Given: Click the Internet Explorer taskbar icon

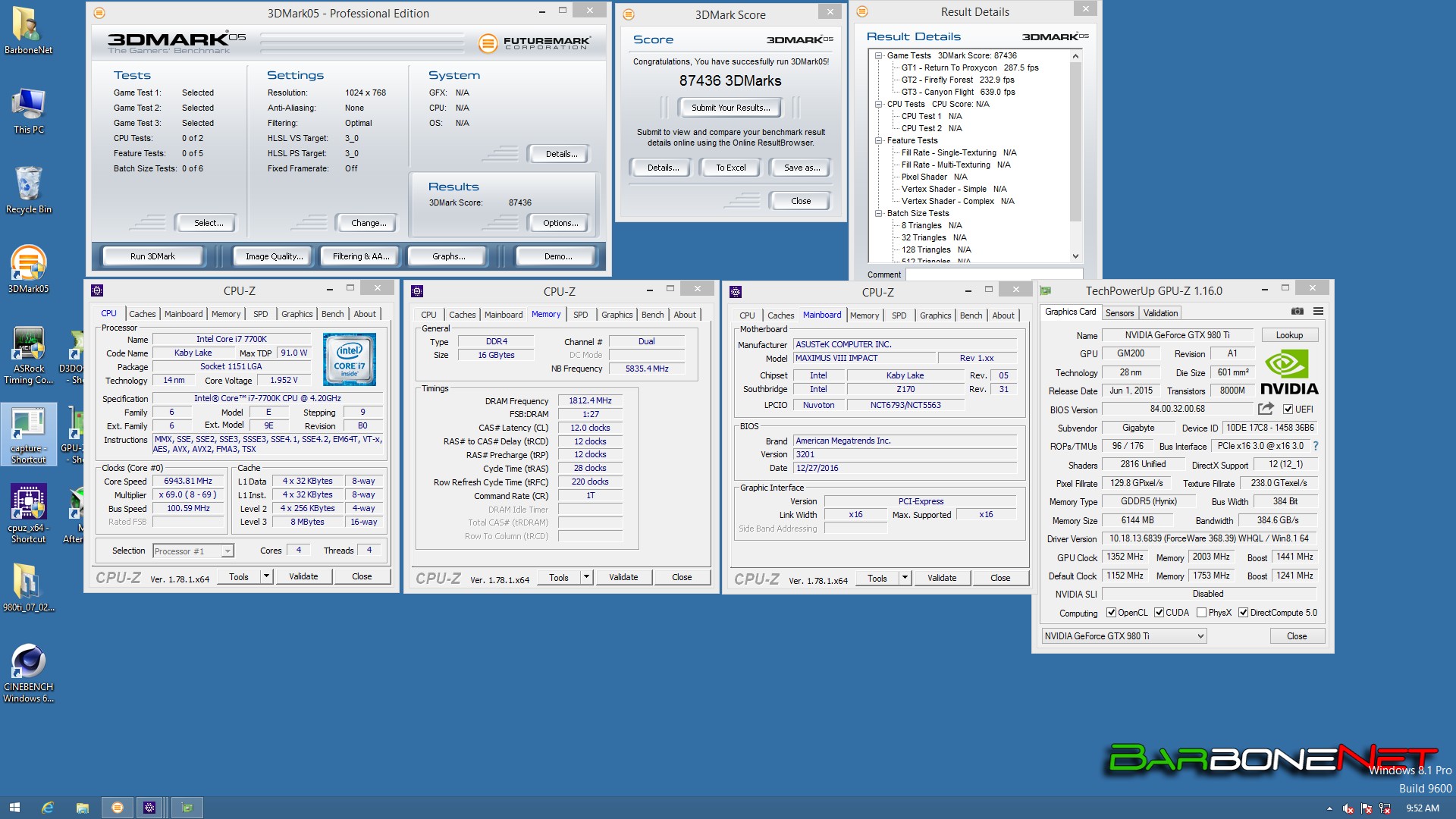Looking at the screenshot, I should click(x=47, y=808).
